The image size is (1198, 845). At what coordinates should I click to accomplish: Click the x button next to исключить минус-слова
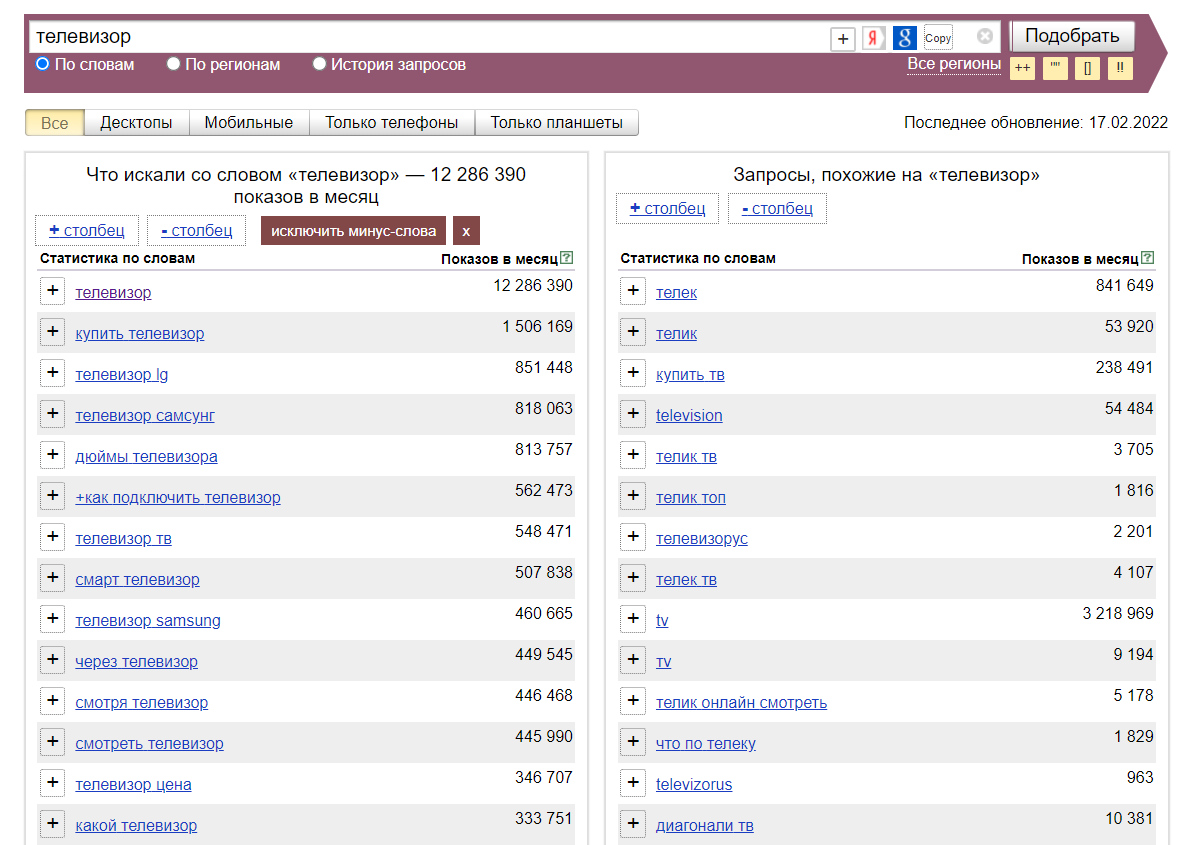tap(466, 231)
